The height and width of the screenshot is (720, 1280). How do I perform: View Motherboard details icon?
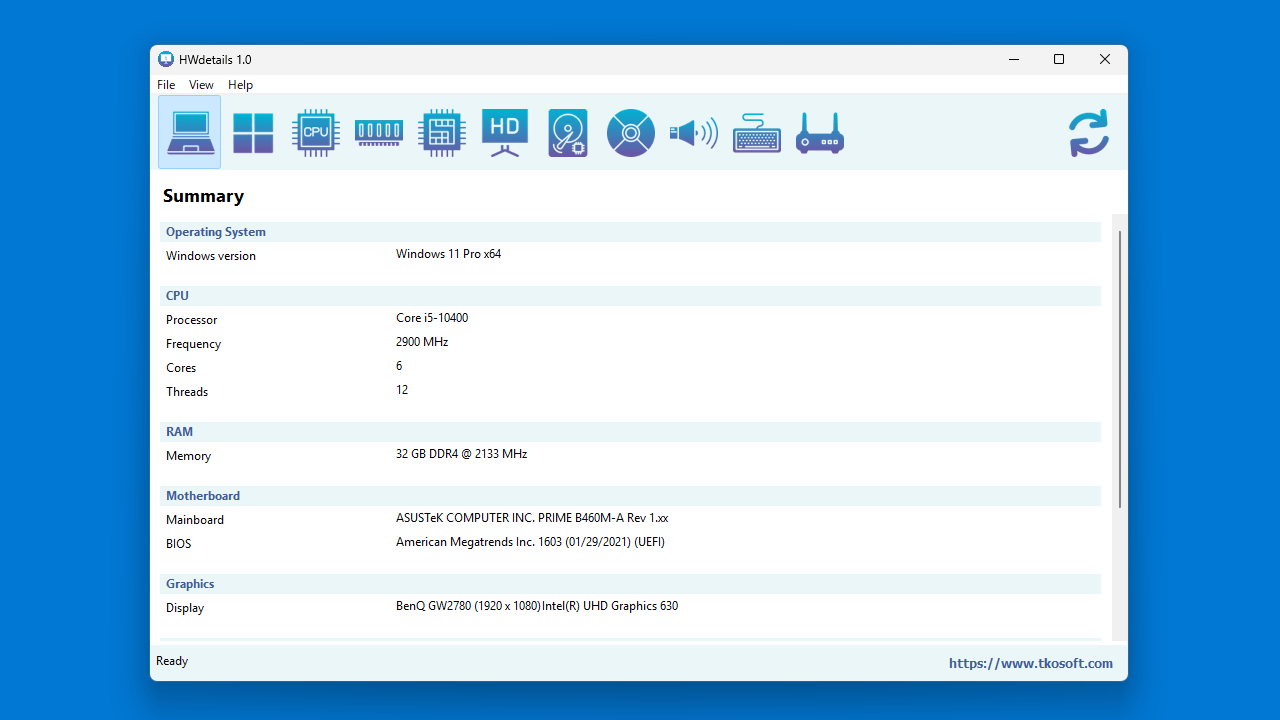(x=442, y=132)
